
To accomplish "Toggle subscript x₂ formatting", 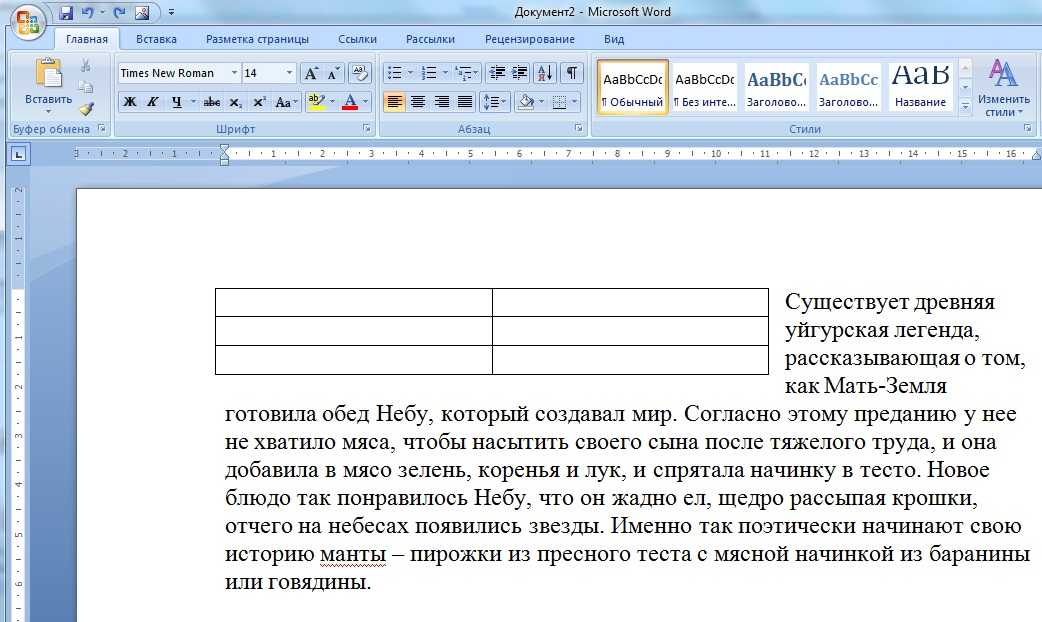I will point(236,102).
